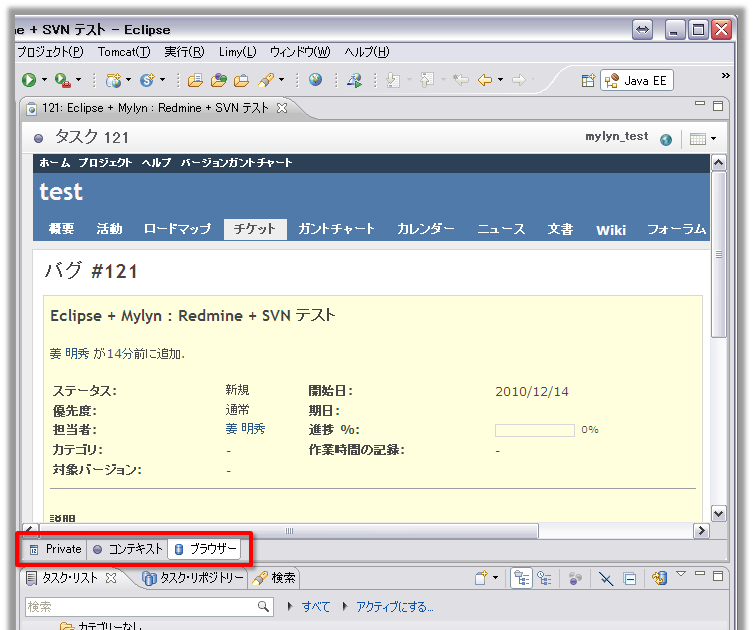
Task: Click the New Task icon in task list
Action: (481, 578)
